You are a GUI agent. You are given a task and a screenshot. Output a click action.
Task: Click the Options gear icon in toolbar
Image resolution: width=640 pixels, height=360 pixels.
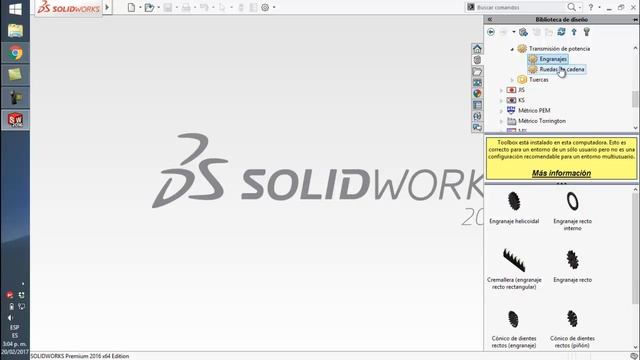pos(265,7)
